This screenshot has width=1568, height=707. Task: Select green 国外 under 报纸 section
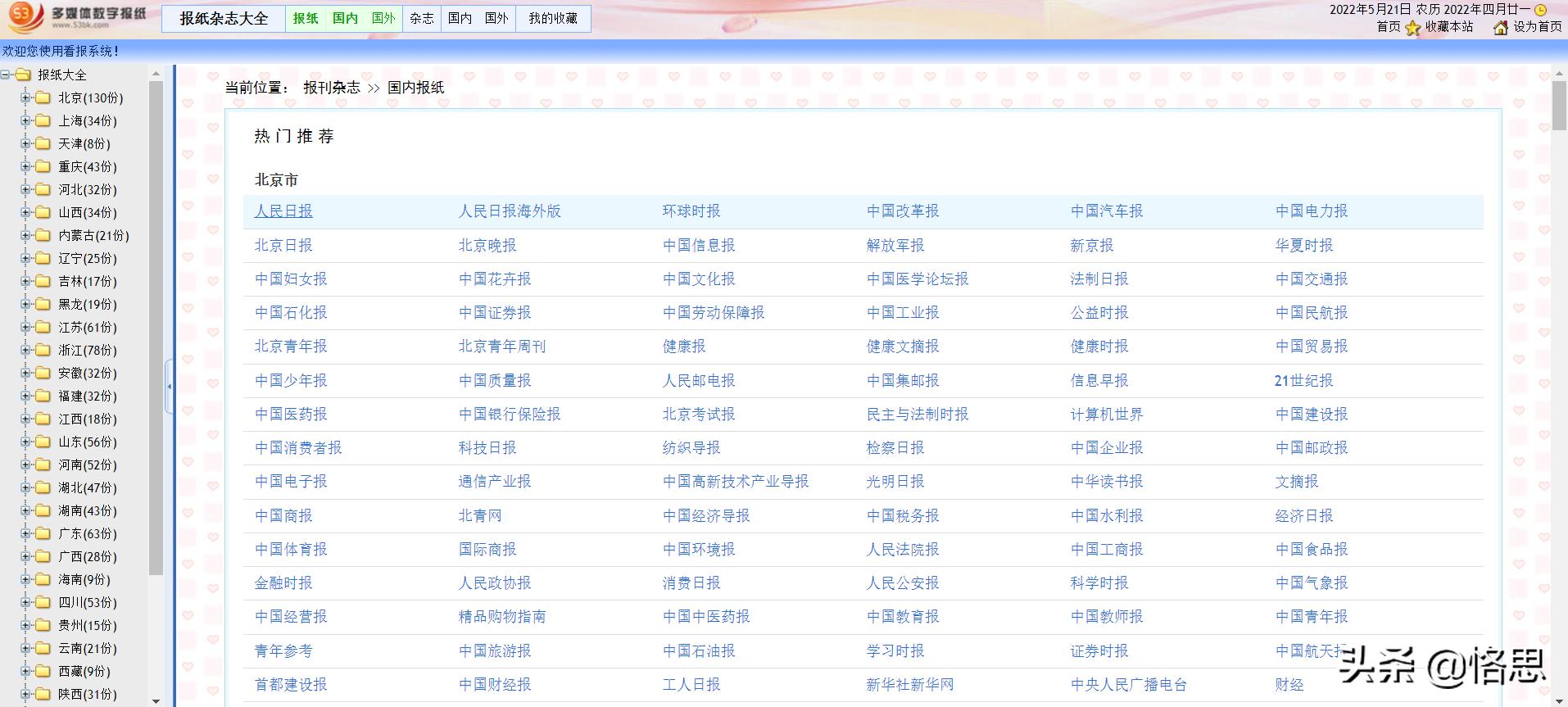(x=383, y=18)
